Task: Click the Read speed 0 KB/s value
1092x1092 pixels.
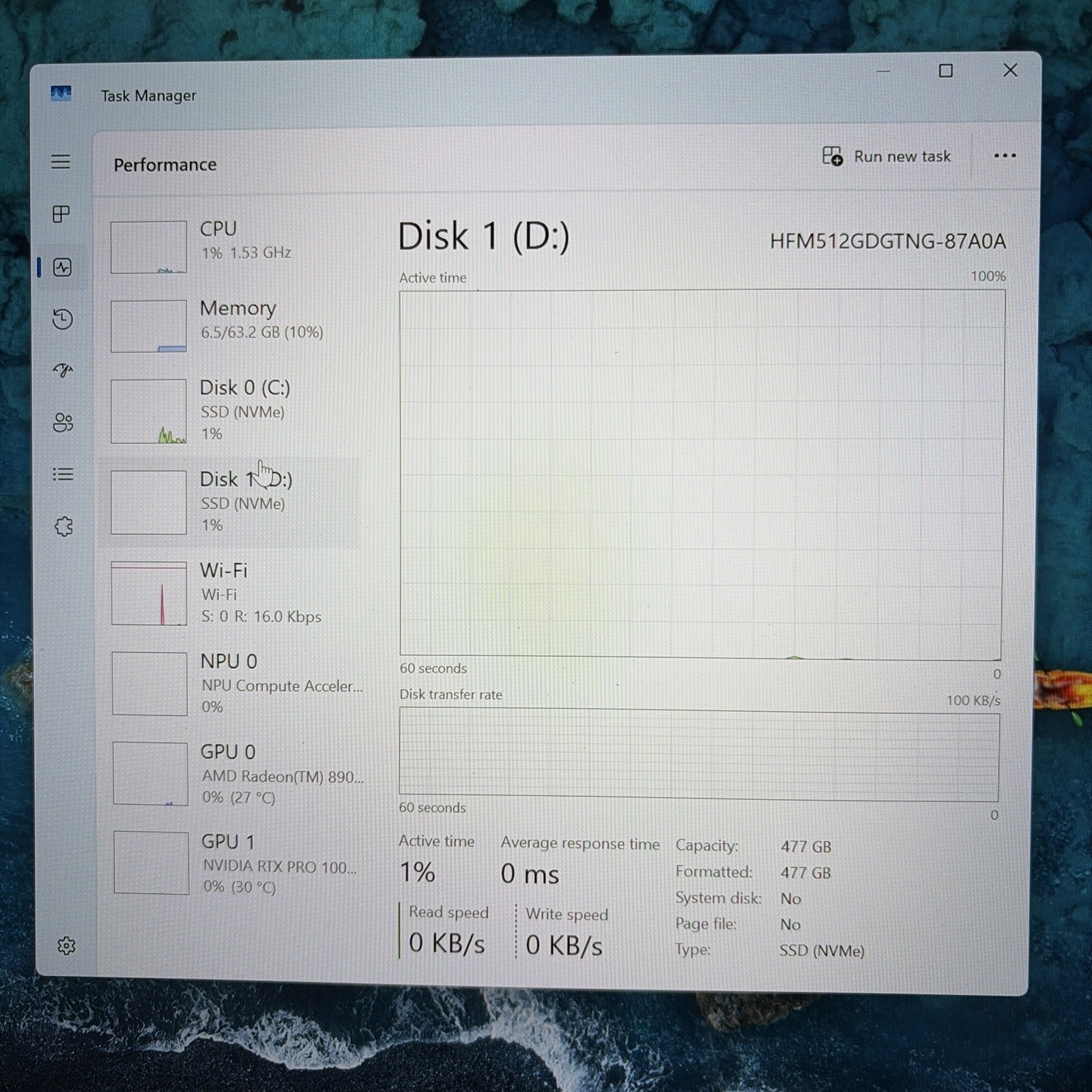Action: [x=446, y=944]
